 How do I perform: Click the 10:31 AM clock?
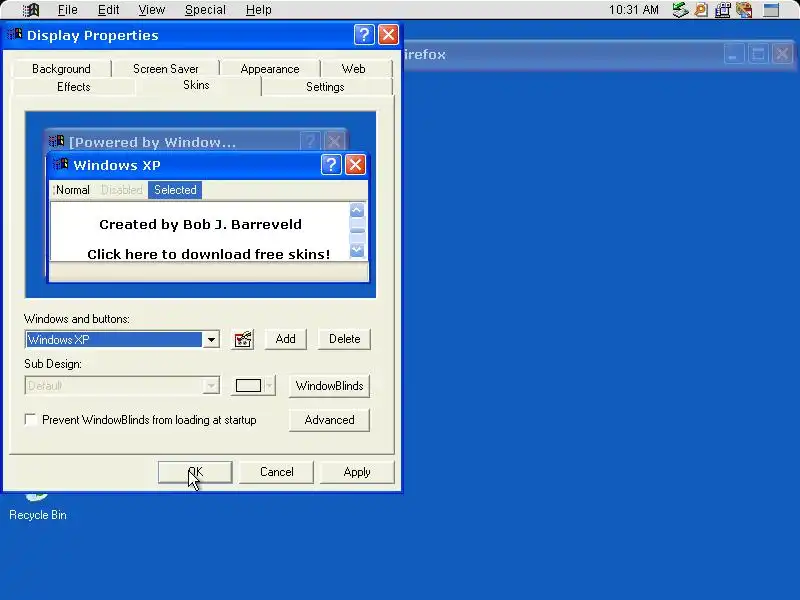point(634,10)
